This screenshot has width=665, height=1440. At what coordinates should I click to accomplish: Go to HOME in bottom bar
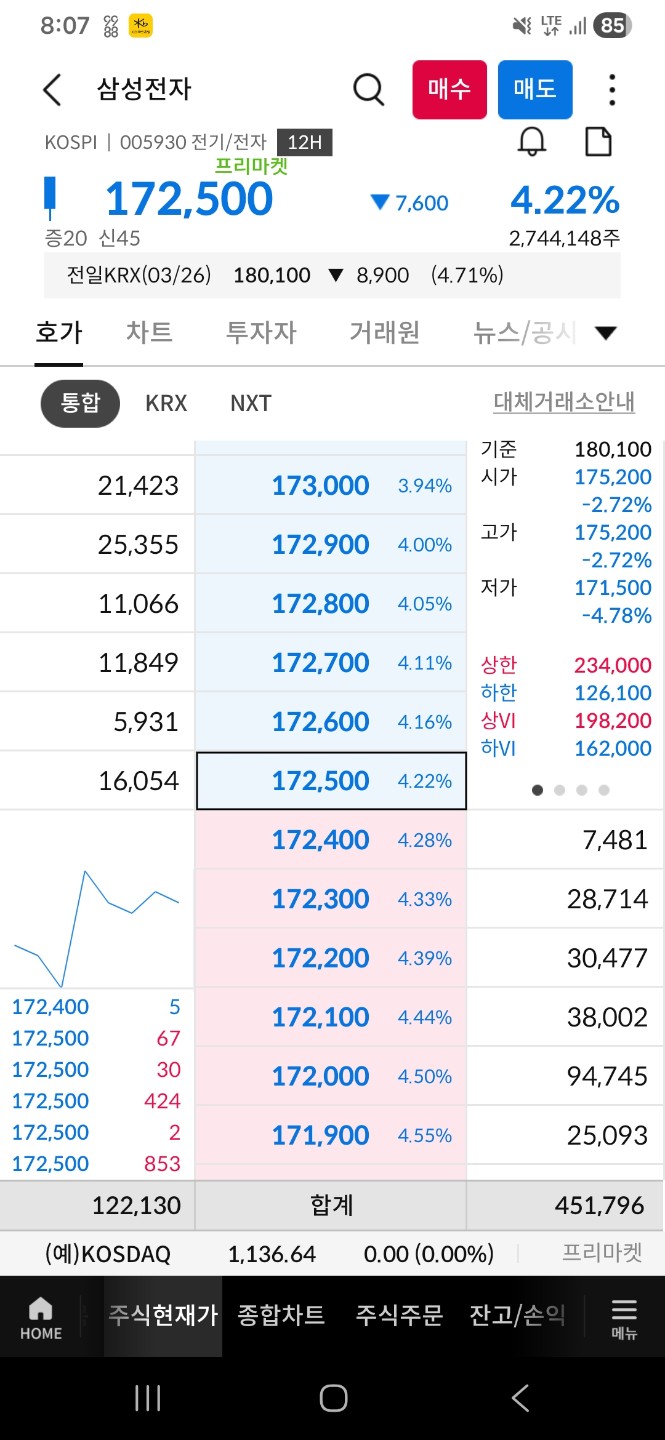(x=41, y=1318)
